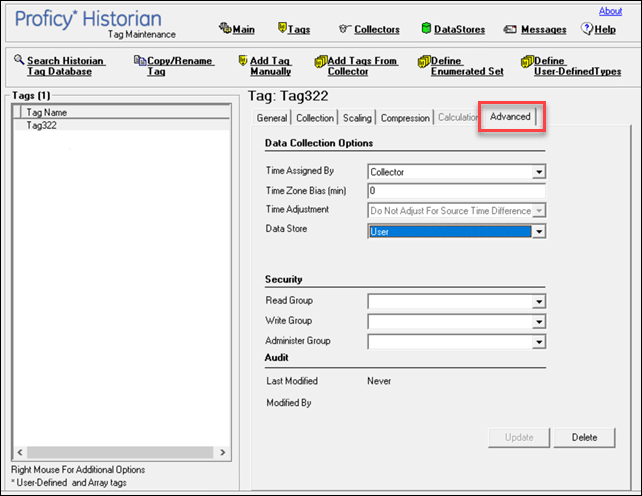Click the tag list horizontal scrollbar thumb
642x496 pixels.
tap(120, 452)
